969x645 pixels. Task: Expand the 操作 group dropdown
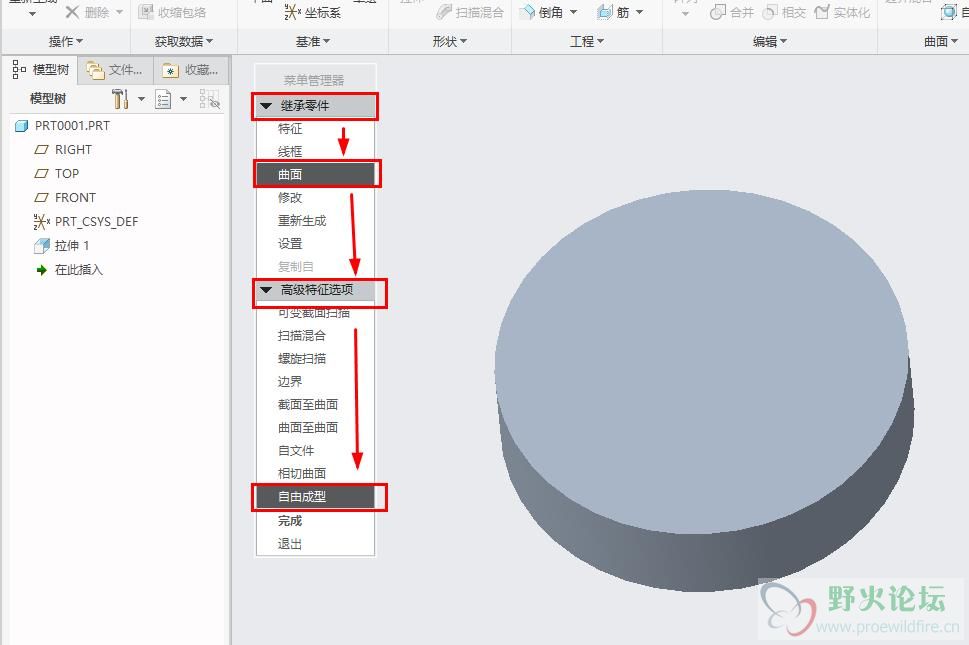[x=66, y=41]
